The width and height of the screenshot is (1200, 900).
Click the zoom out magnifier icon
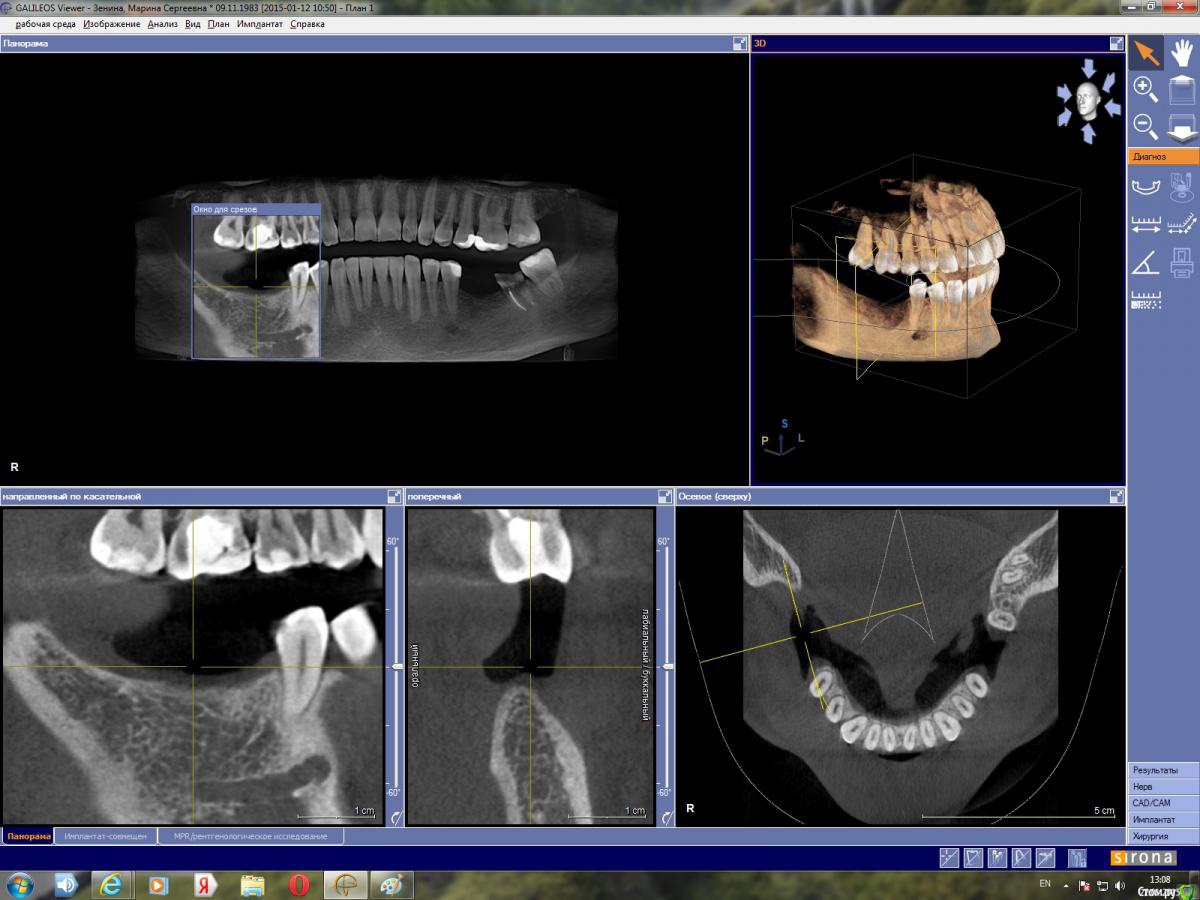[x=1146, y=126]
